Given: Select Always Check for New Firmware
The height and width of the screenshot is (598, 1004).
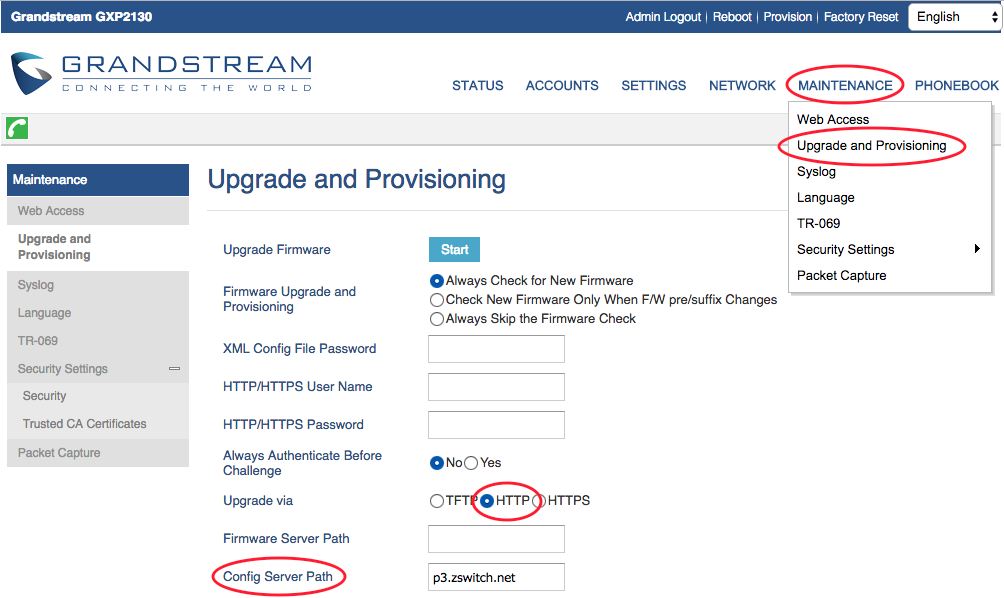Looking at the screenshot, I should click(x=437, y=281).
